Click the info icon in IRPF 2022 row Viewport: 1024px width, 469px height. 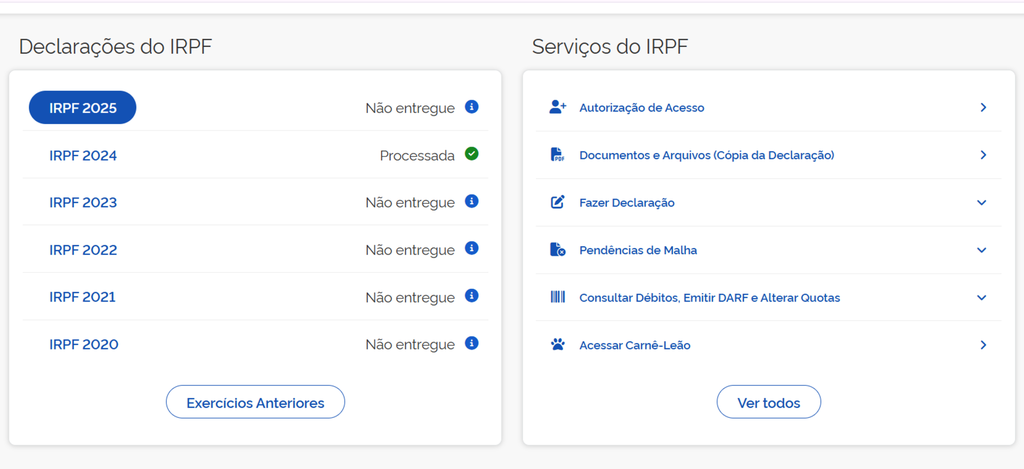coord(472,248)
